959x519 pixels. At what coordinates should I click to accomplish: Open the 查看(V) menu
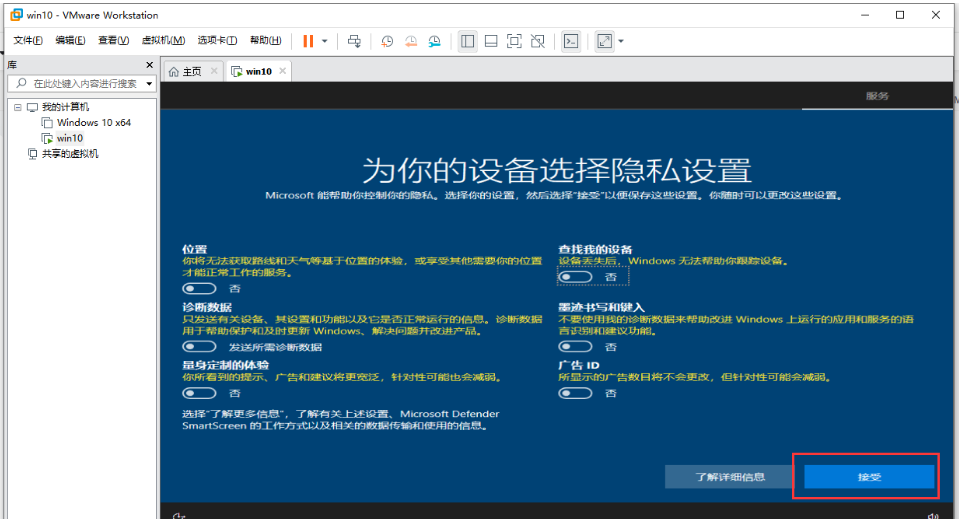113,40
